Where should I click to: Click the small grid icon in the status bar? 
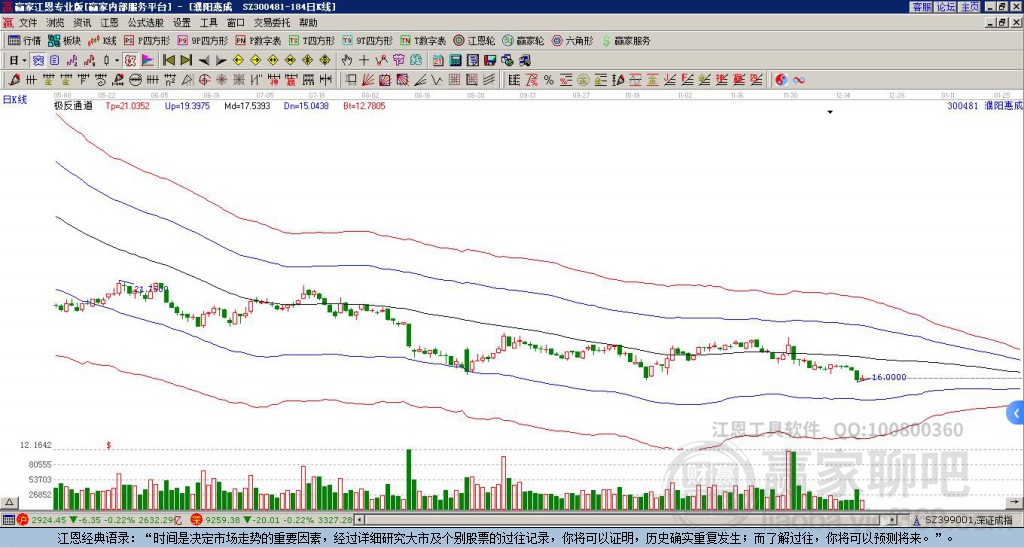[8, 520]
